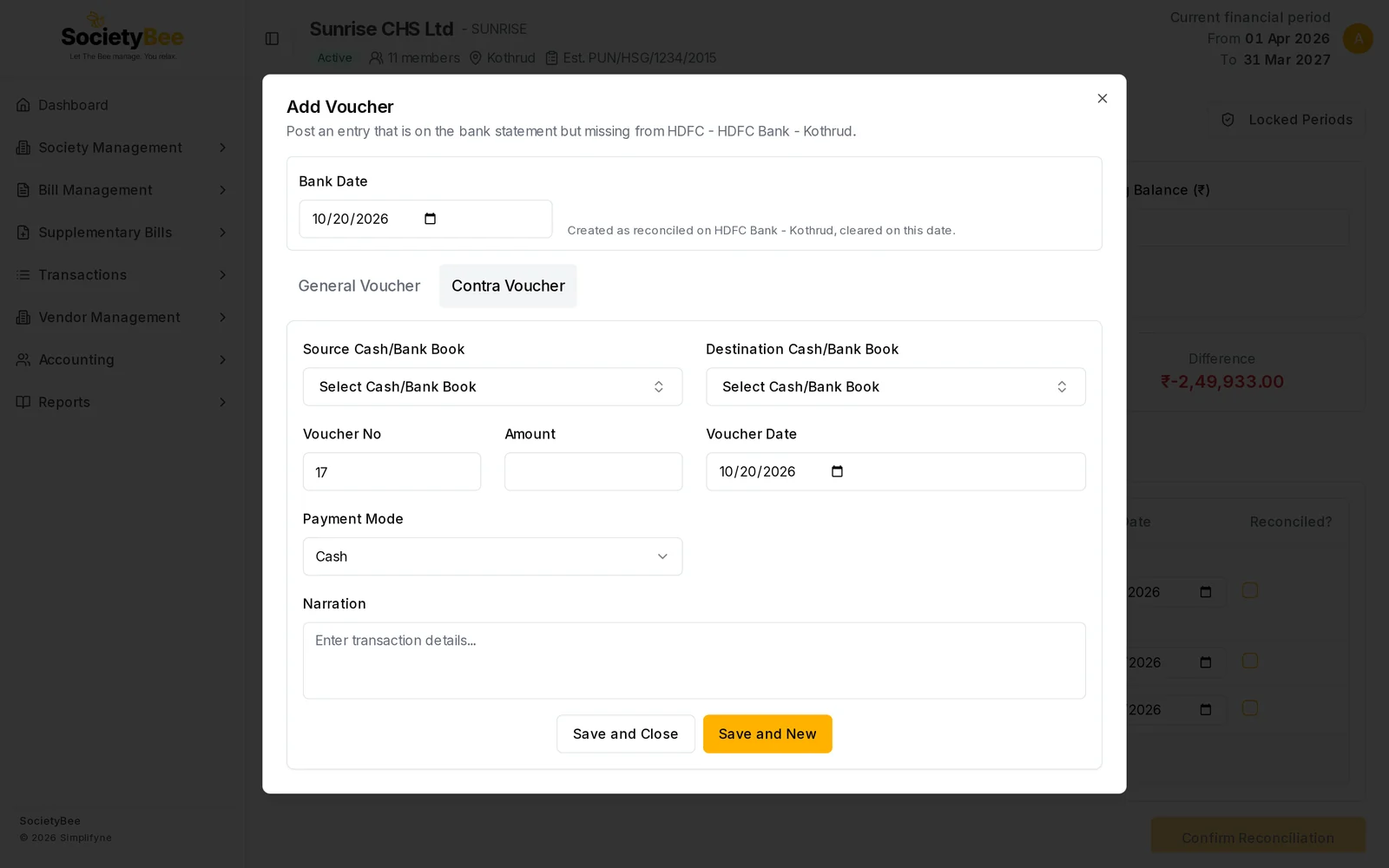Click the members count icon
1389x868 pixels.
tap(376, 58)
